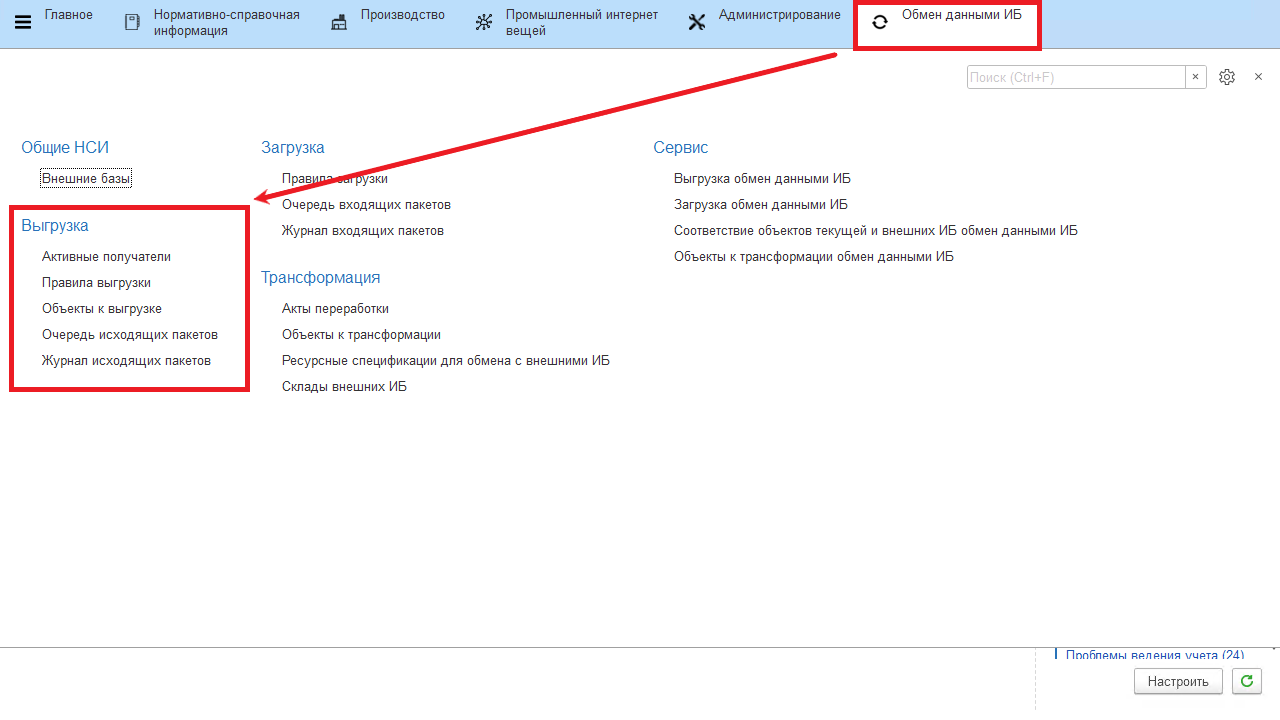Viewport: 1280px width, 720px height.
Task: Open settings gear next to search
Action: 1227,77
